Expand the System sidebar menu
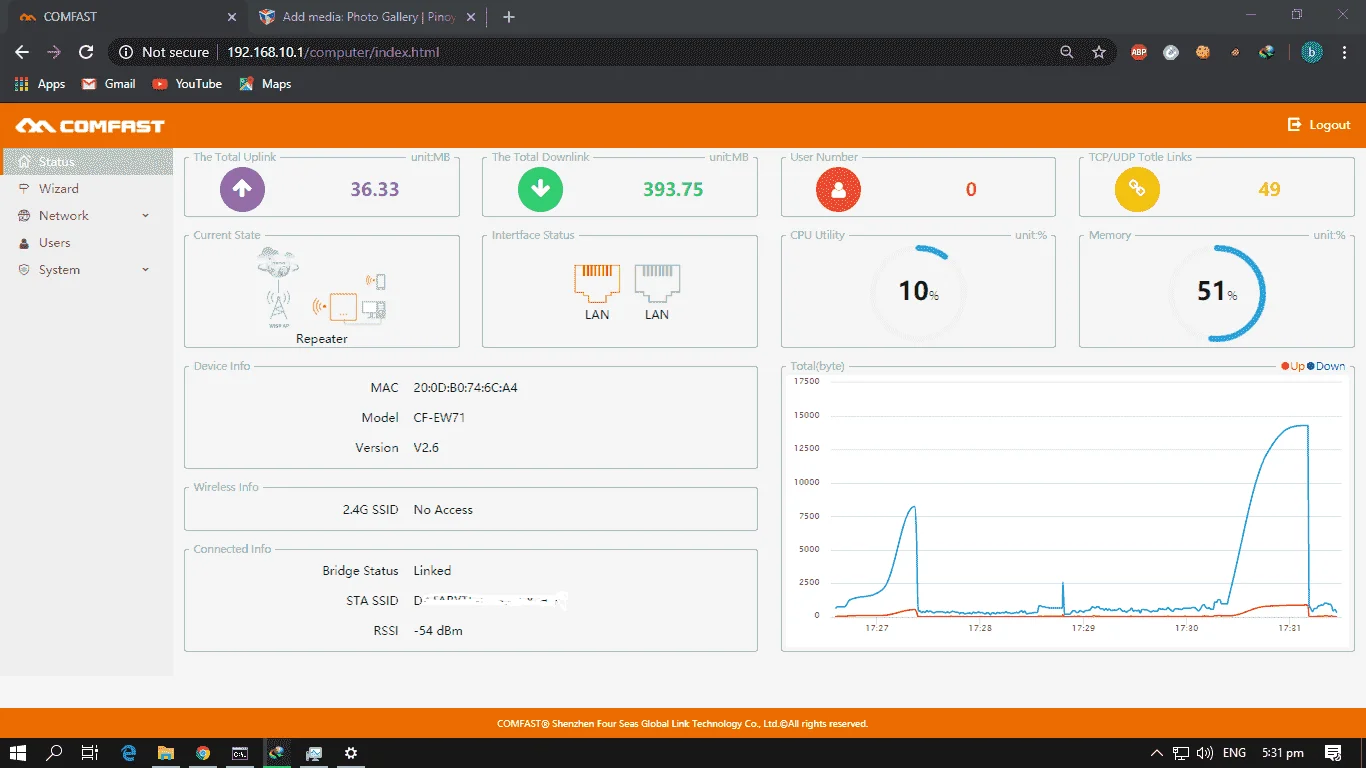 pyautogui.click(x=86, y=270)
